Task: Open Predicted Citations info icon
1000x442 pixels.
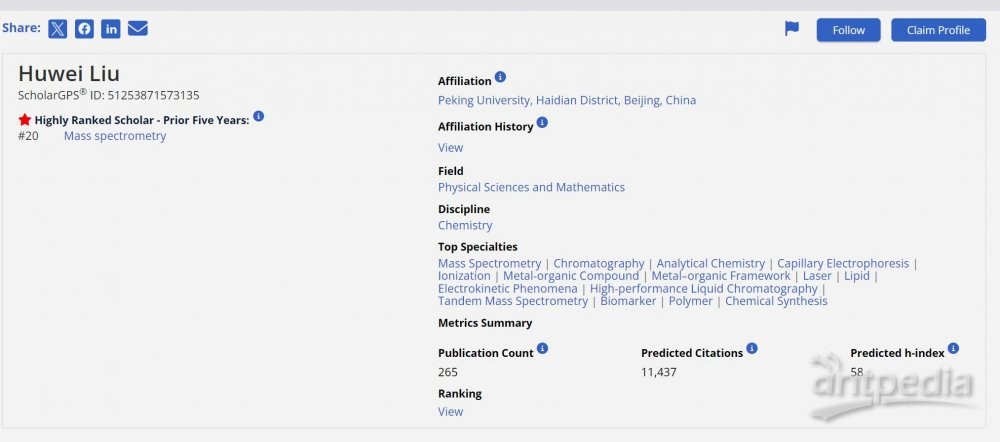Action: point(752,348)
